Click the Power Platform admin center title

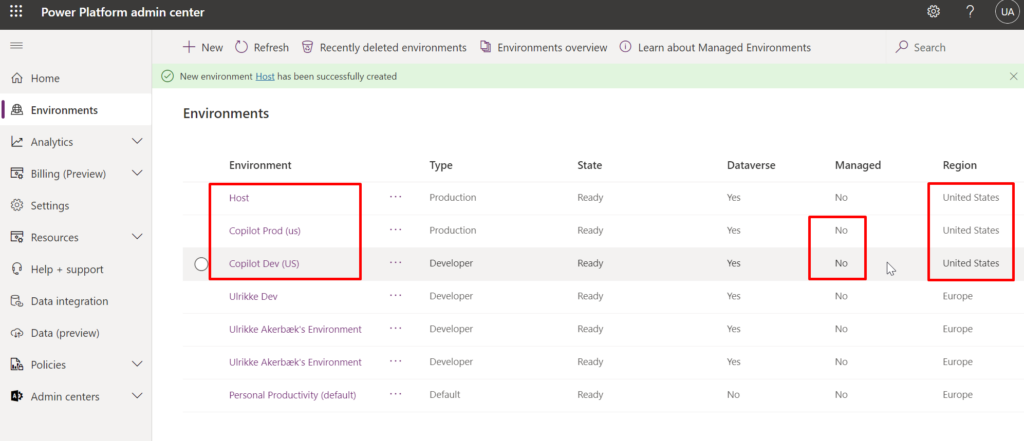tap(123, 12)
